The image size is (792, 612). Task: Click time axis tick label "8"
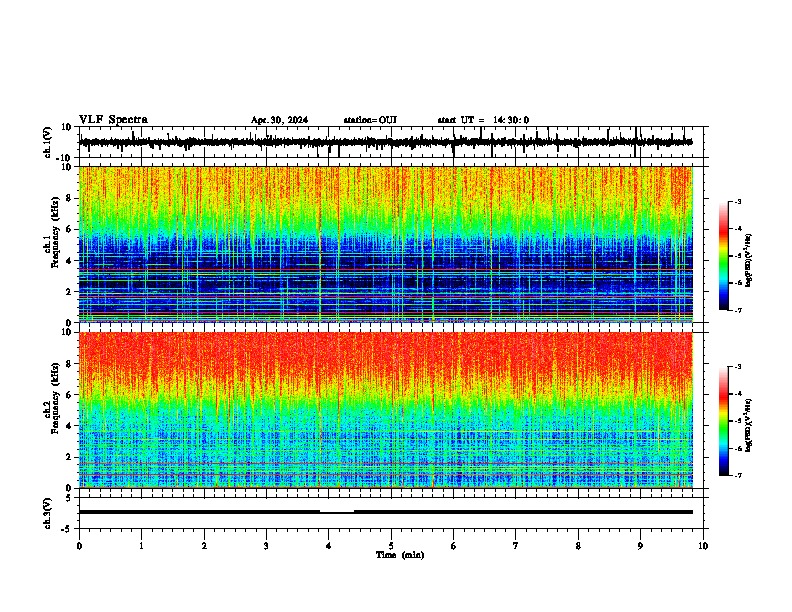click(578, 546)
